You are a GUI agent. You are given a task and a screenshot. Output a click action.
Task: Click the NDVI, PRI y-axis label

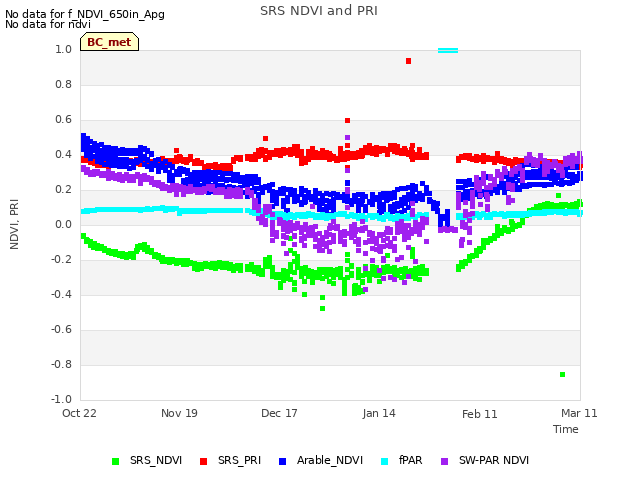14,224
